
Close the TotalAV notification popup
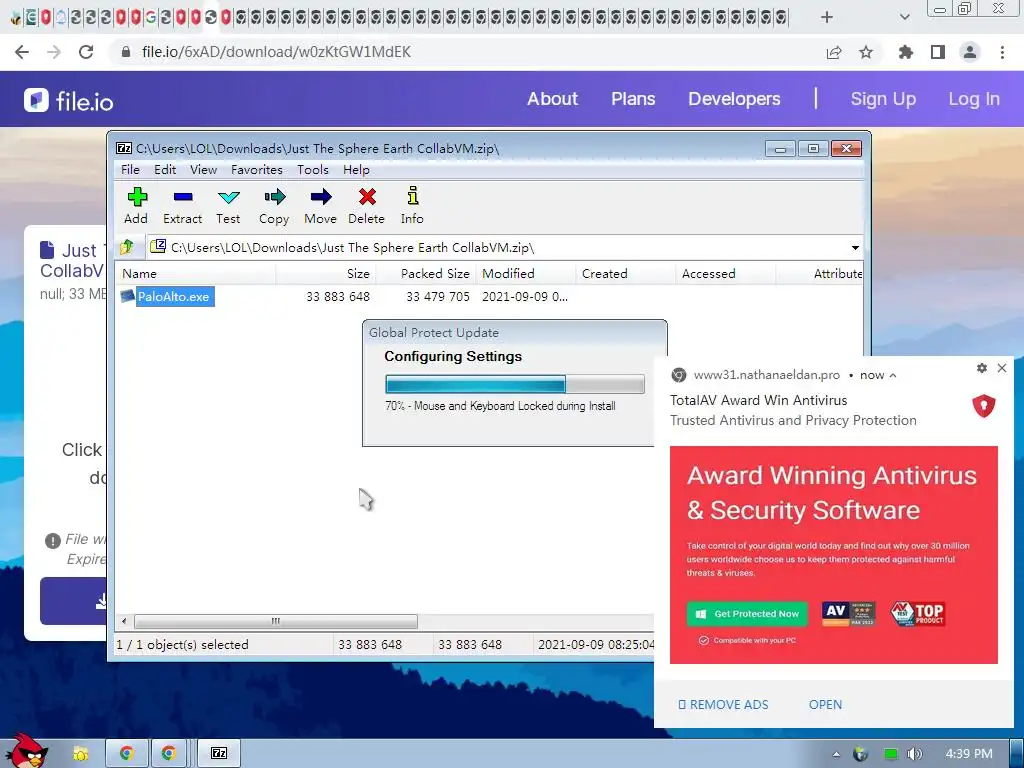tap(1002, 368)
